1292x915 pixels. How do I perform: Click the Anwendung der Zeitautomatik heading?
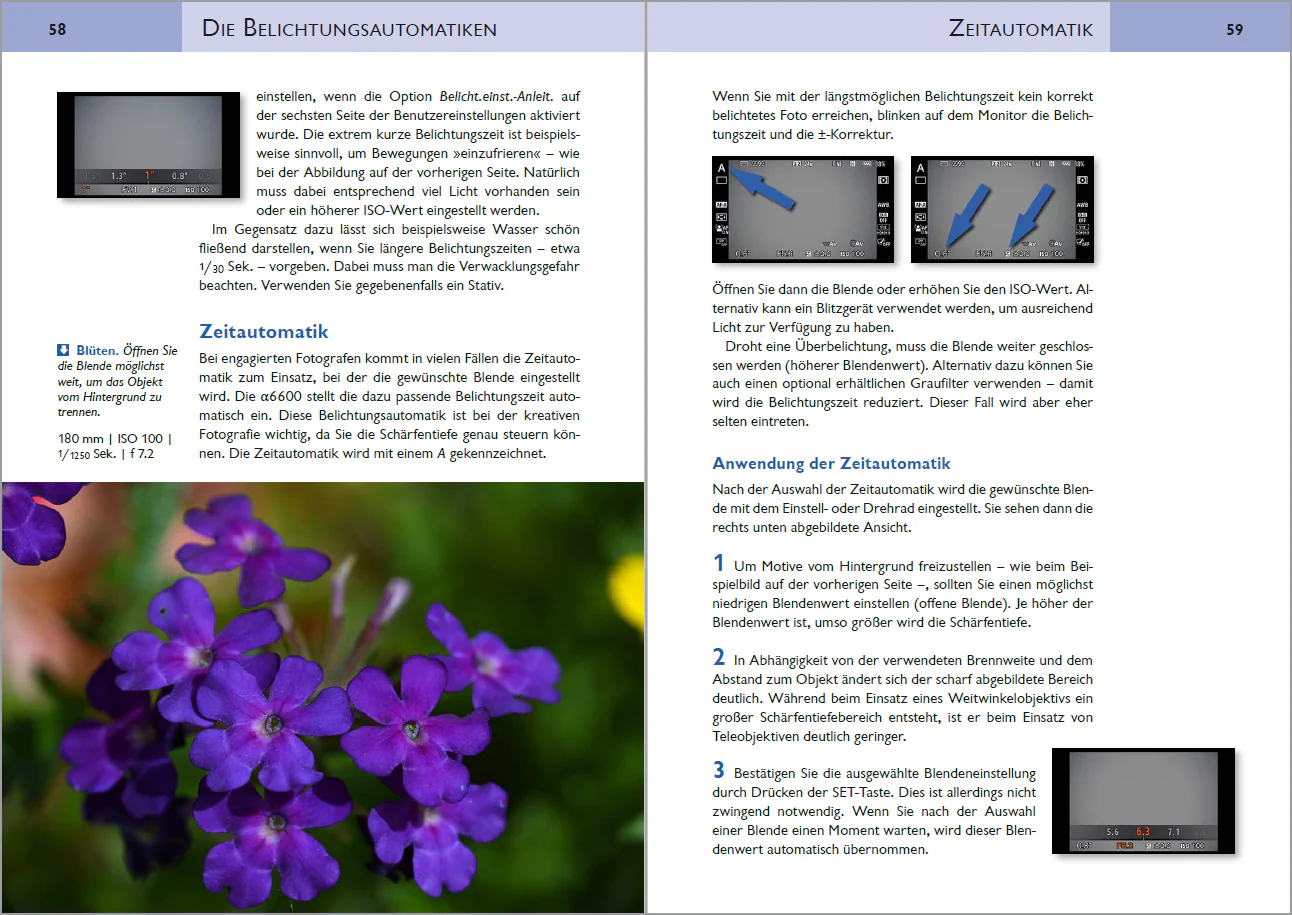[x=831, y=464]
